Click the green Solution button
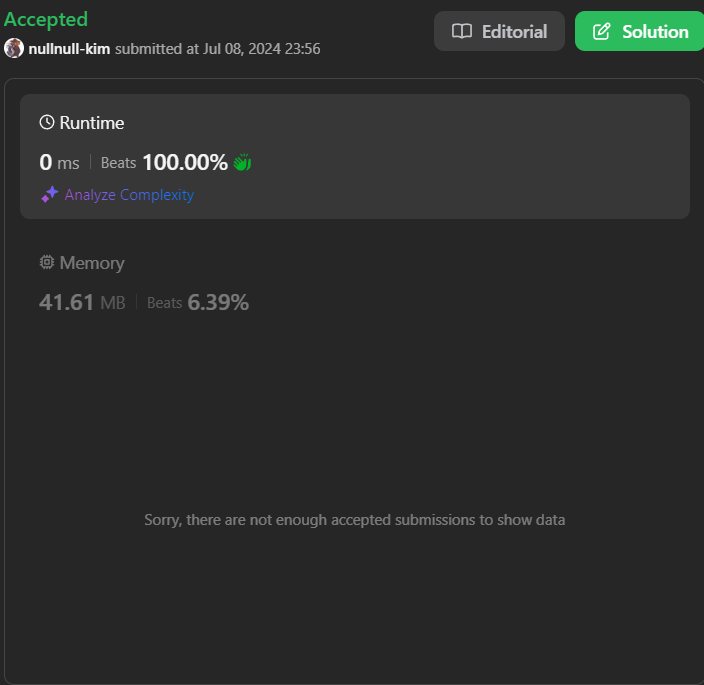 tap(639, 31)
